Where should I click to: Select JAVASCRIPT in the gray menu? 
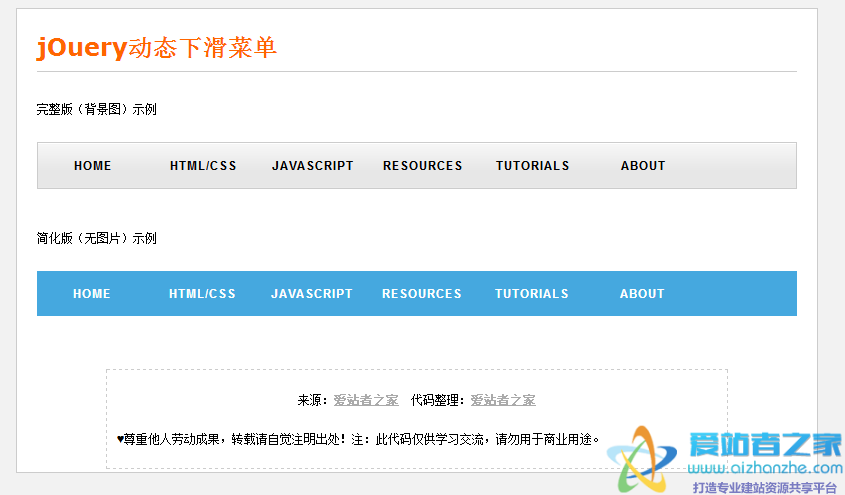click(x=313, y=165)
